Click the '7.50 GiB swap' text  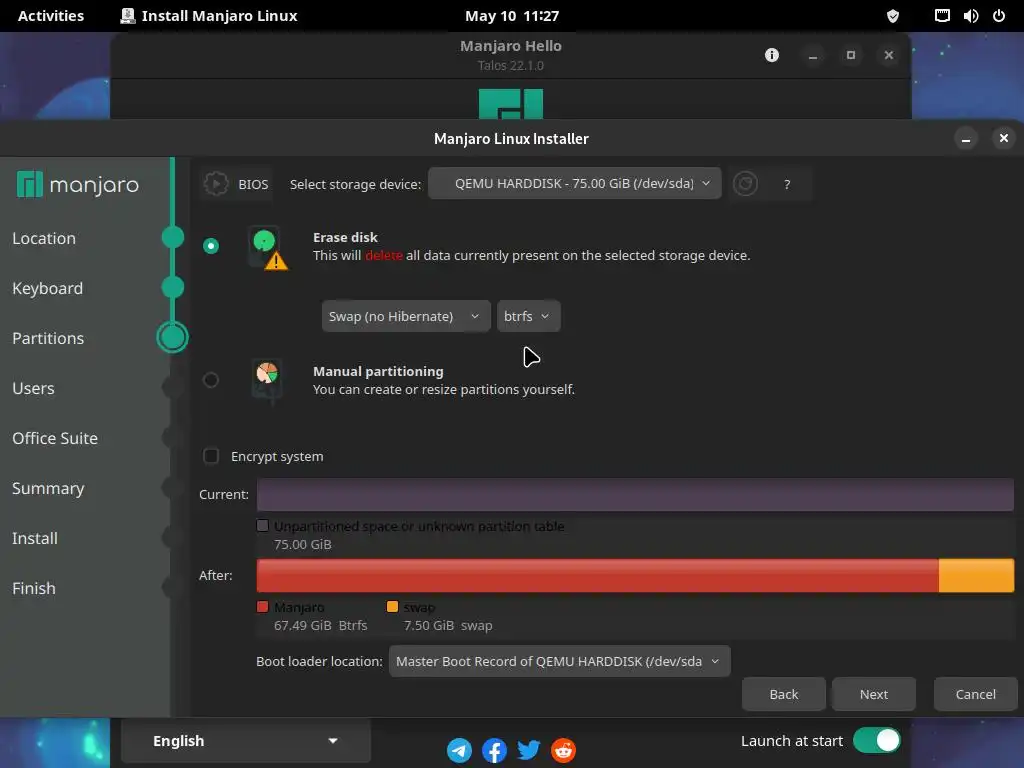pos(448,626)
